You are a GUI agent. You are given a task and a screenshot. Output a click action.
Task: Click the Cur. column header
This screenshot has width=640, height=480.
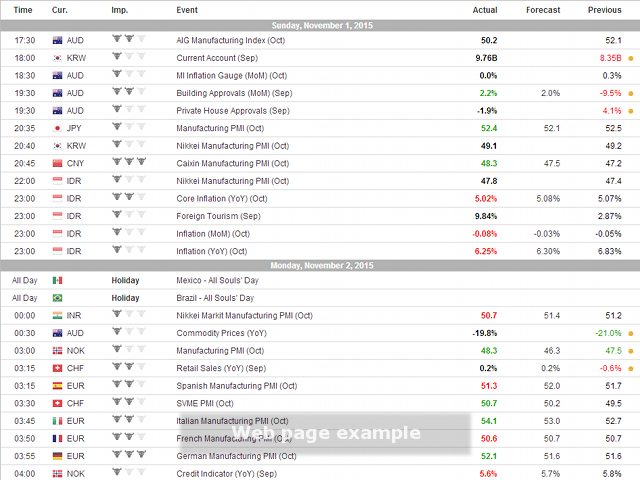point(60,10)
